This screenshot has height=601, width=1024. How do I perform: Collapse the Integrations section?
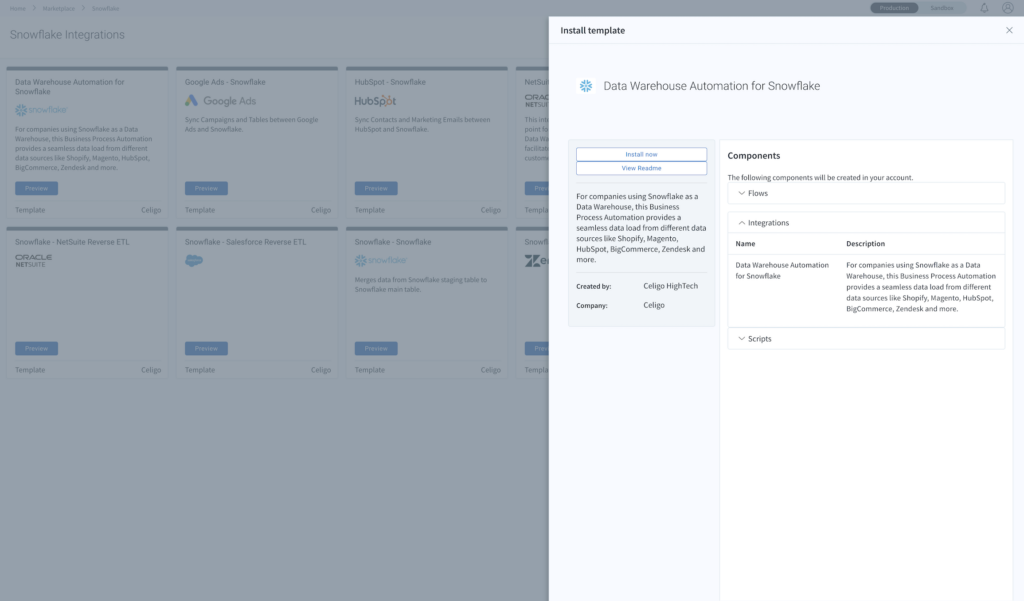click(x=866, y=223)
